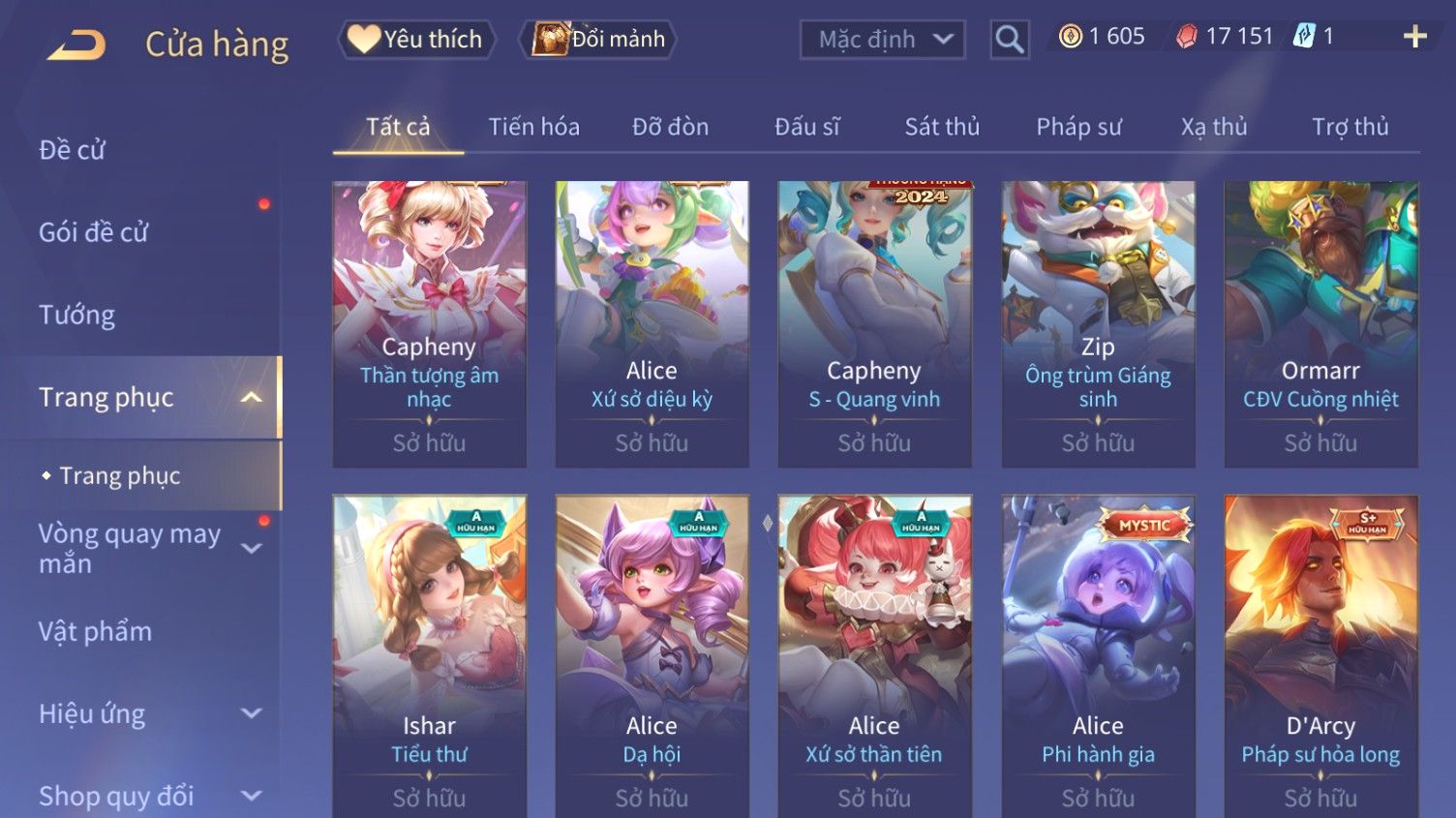Open Tướng in the sidebar
The height and width of the screenshot is (818, 1456).
coord(76,315)
